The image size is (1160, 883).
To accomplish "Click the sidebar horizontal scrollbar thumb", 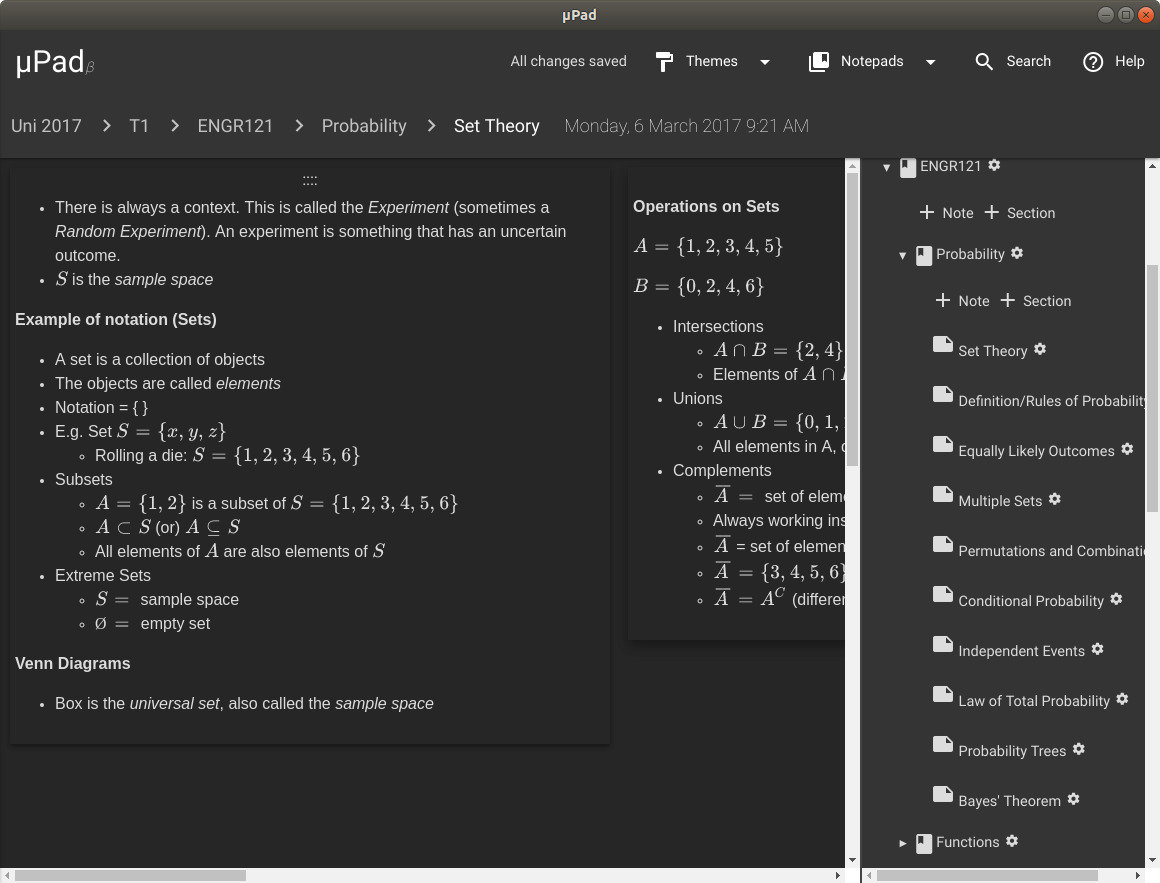I will click(988, 876).
